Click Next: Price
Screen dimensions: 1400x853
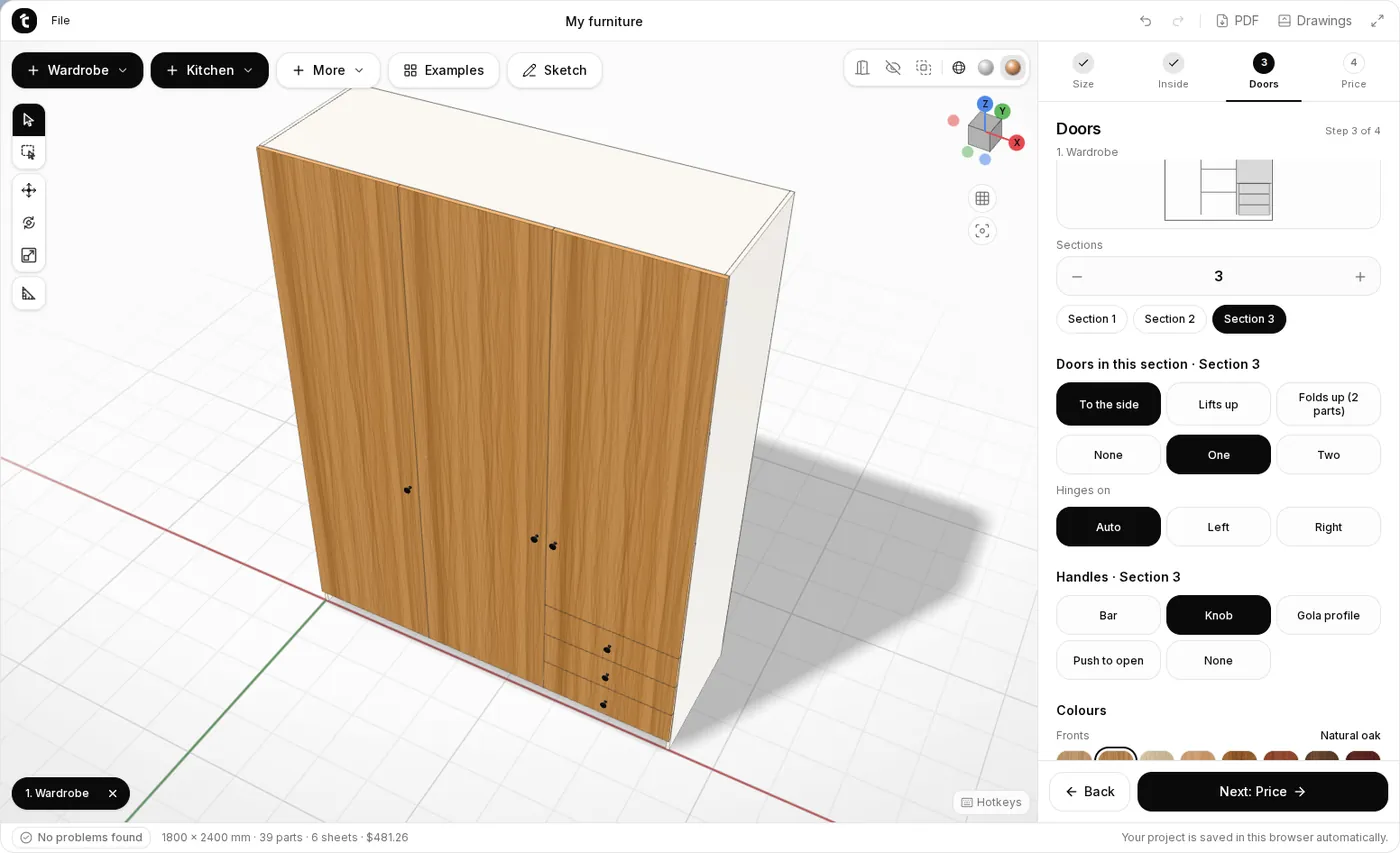(1263, 792)
